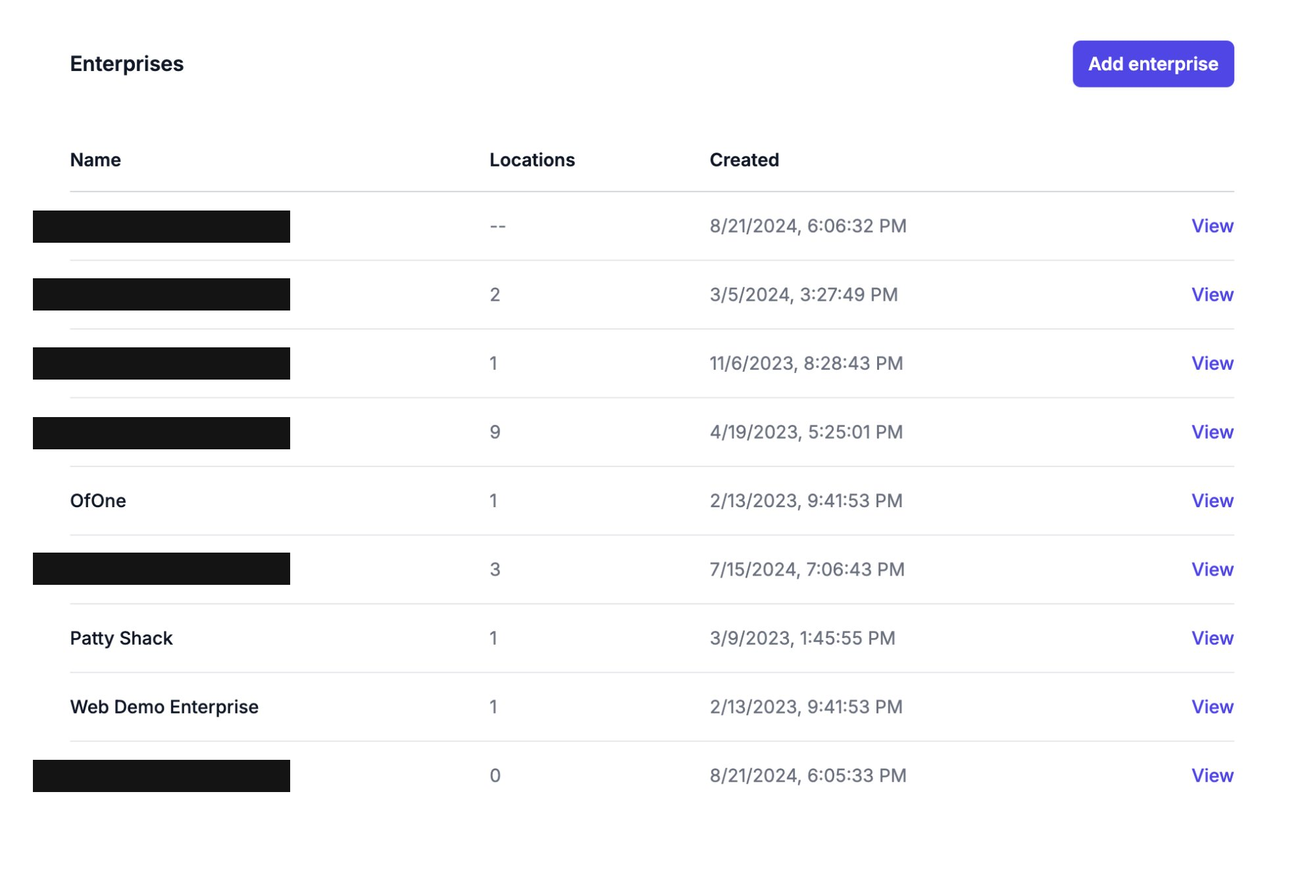This screenshot has width=1316, height=896.
Task: Click the row showing 1 location for OfOne
Action: (x=495, y=501)
